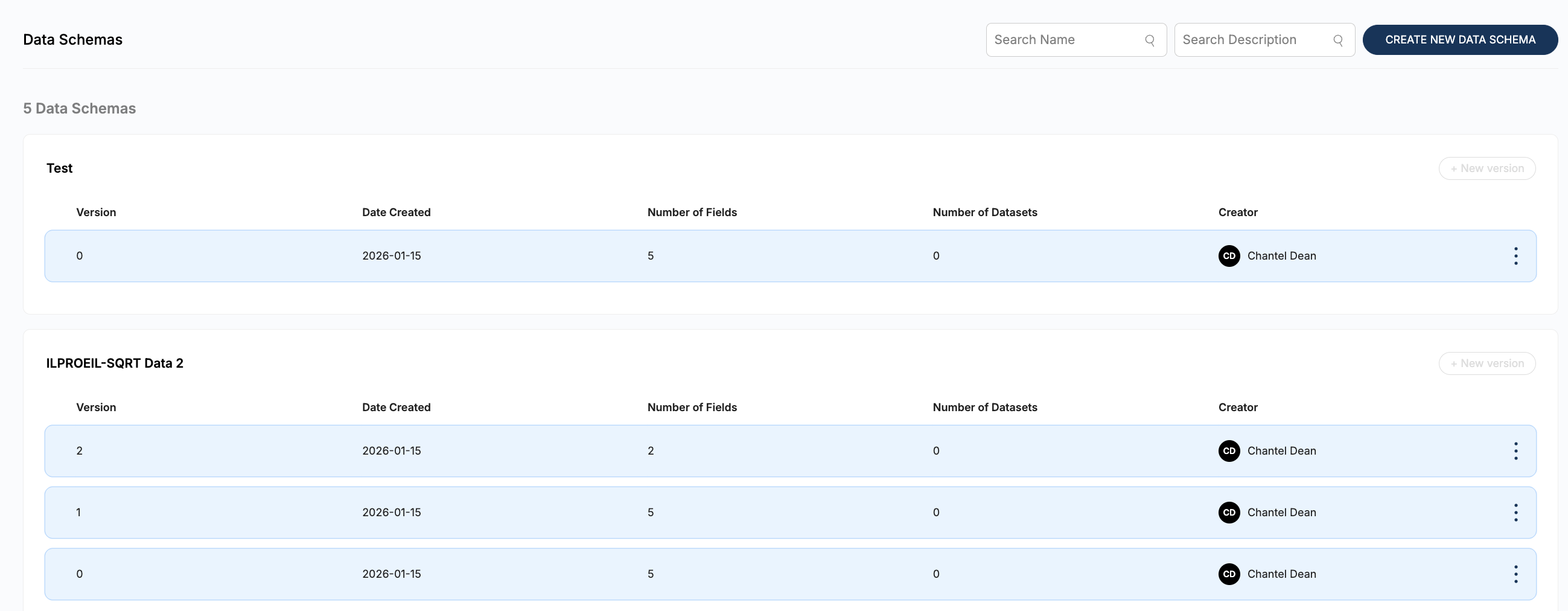The image size is (1568, 611).
Task: Click datasets count in ILPROEIL-SQRT version 2 row
Action: pyautogui.click(x=935, y=451)
